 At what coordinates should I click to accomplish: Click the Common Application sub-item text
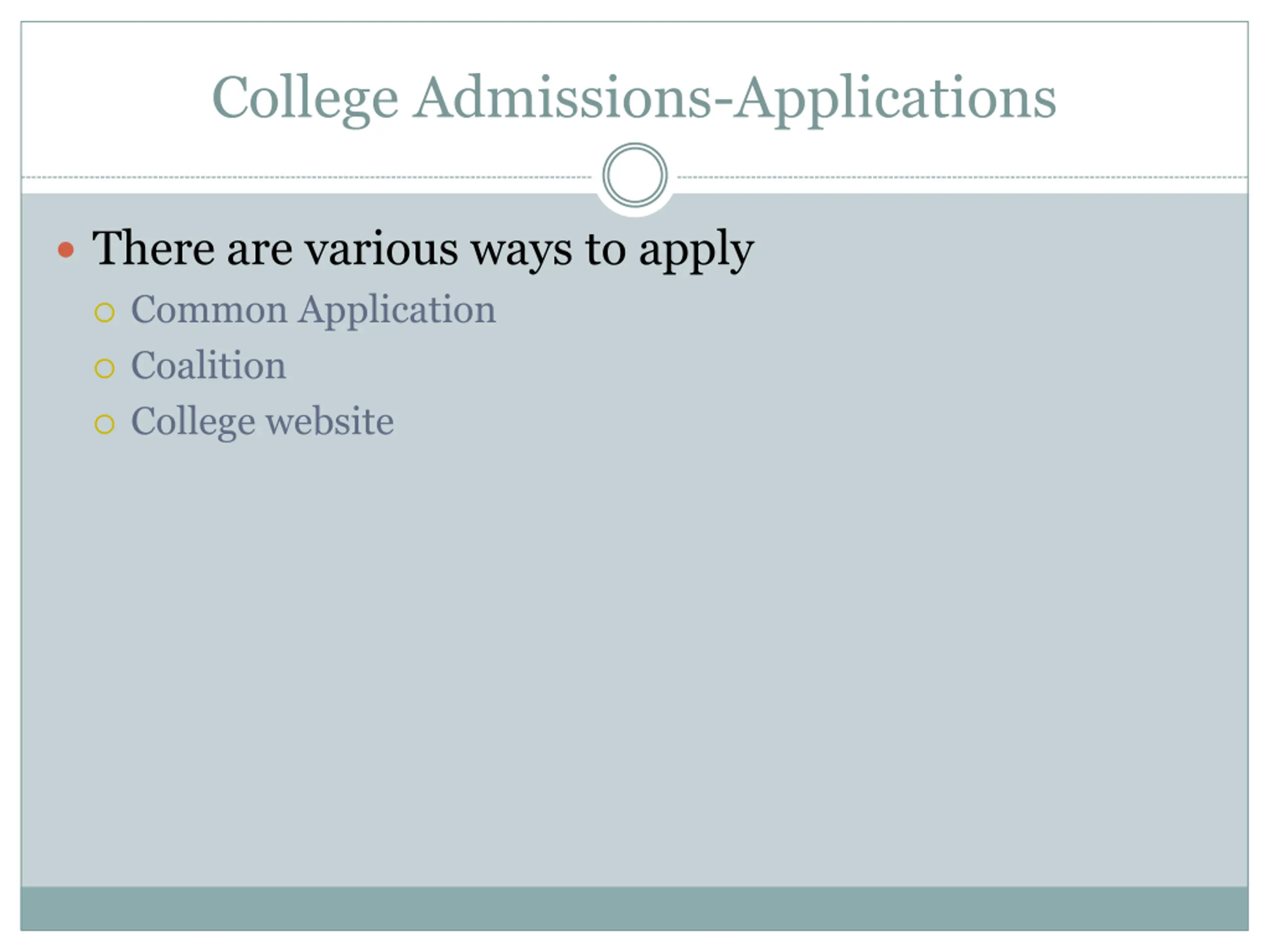(x=314, y=310)
